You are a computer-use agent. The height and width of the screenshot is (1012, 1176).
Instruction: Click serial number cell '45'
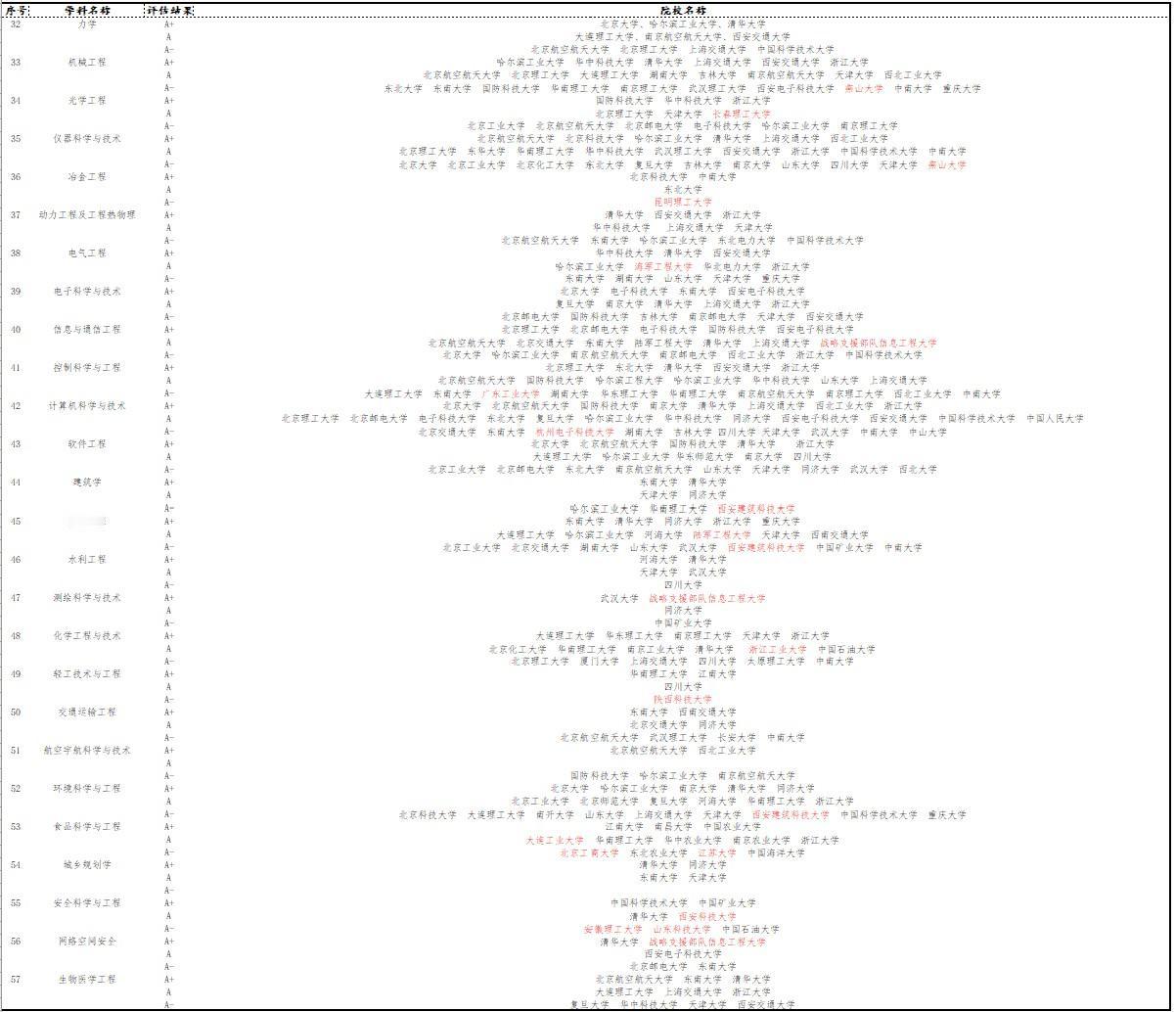[x=16, y=521]
